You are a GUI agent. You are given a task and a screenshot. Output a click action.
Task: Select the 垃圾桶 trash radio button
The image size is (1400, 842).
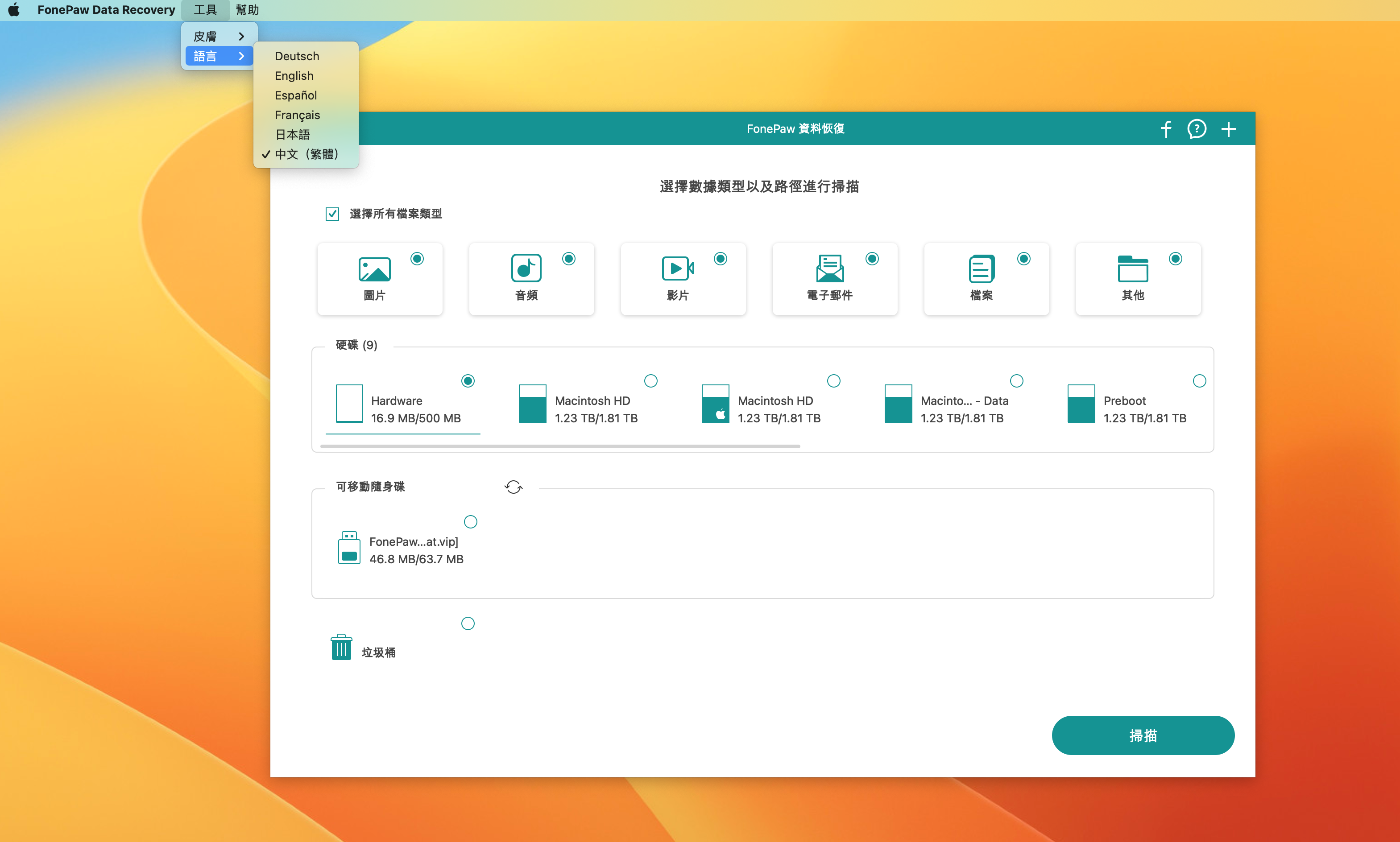(468, 623)
